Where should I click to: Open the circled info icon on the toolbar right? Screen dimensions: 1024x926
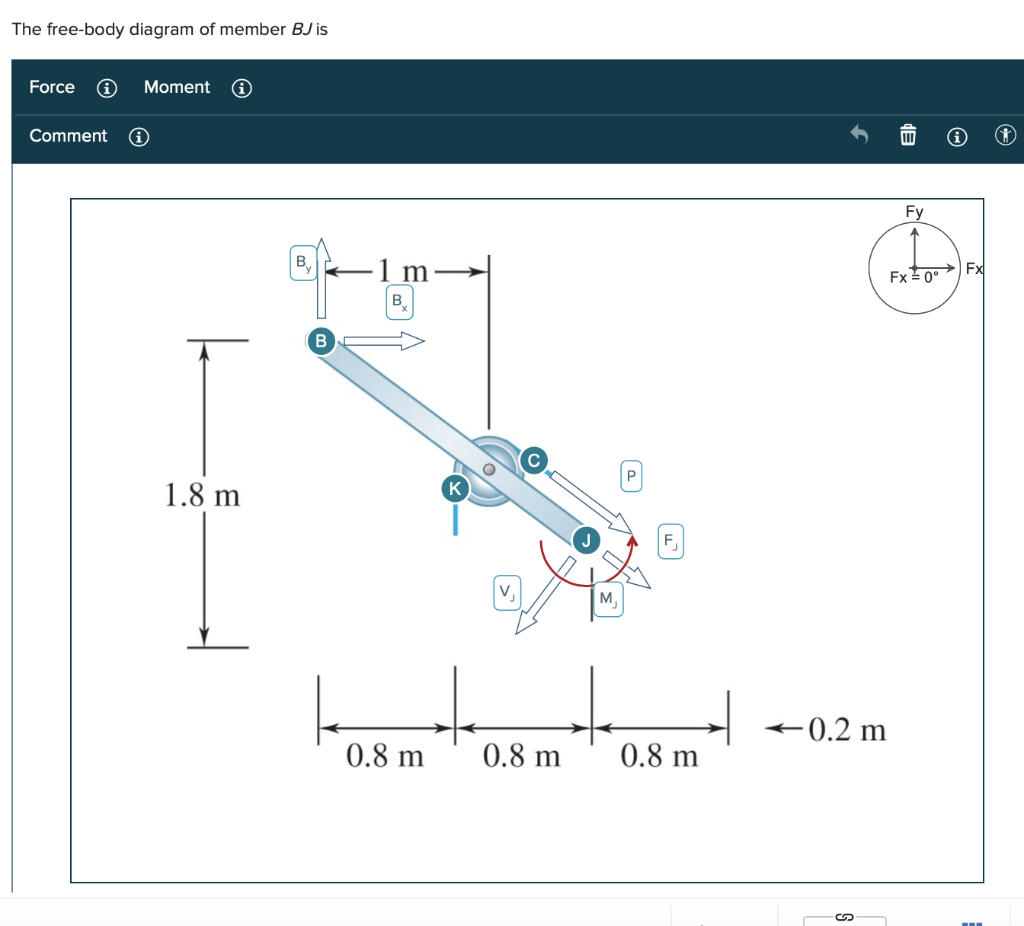pyautogui.click(x=957, y=136)
